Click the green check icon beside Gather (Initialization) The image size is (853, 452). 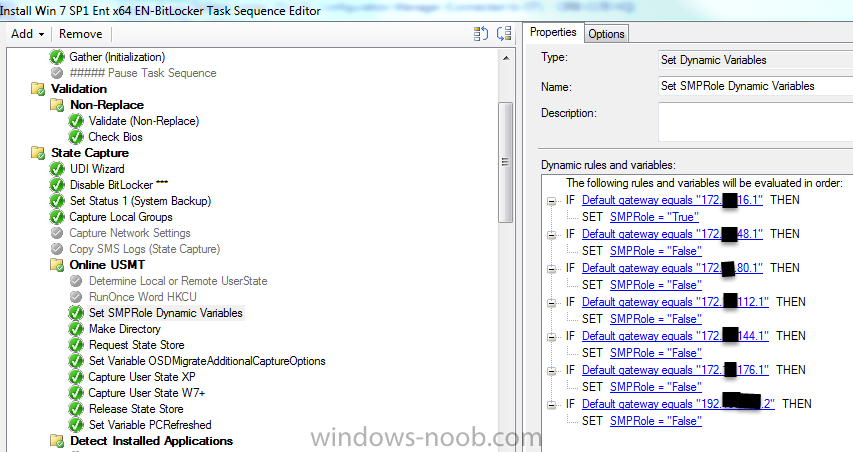(57, 57)
